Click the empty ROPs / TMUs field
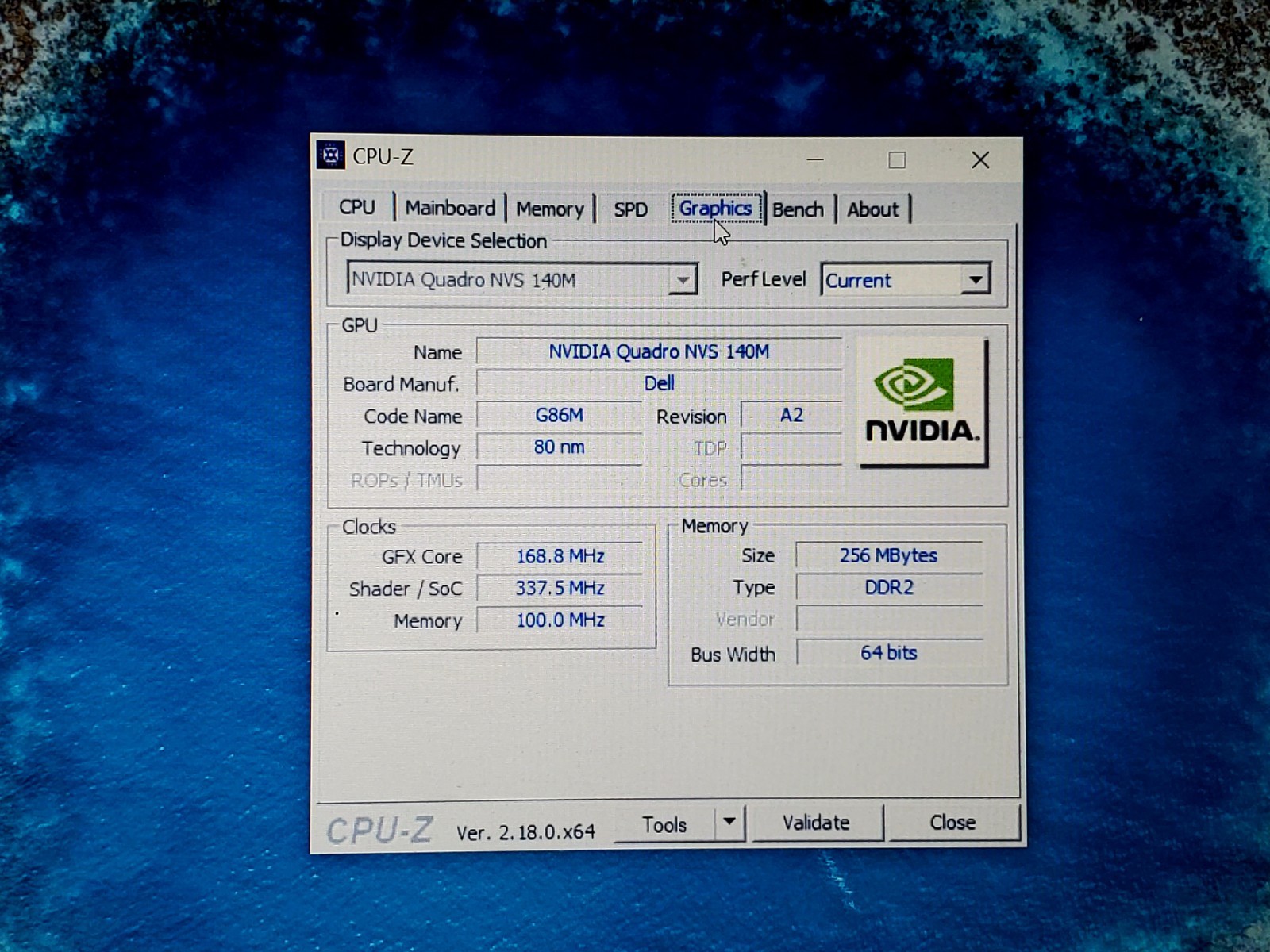Screen dimensions: 1270x952 click(559, 478)
